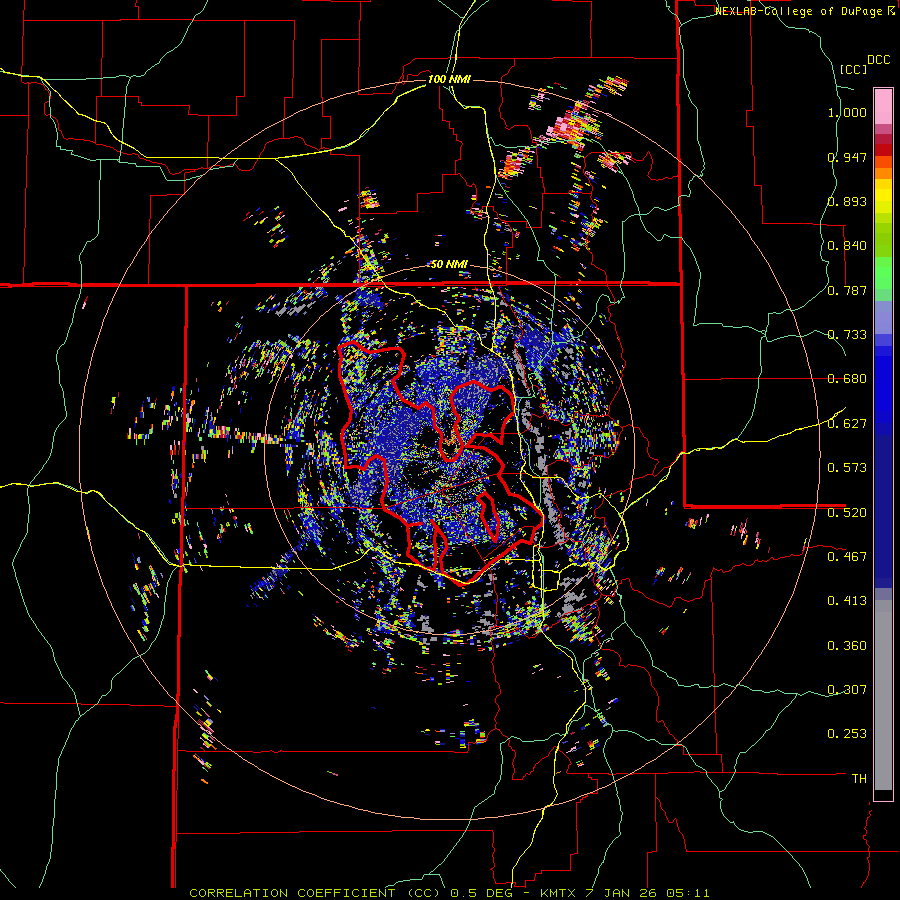Click the DCC label above the color bar
The width and height of the screenshot is (900, 900).
pos(878,60)
